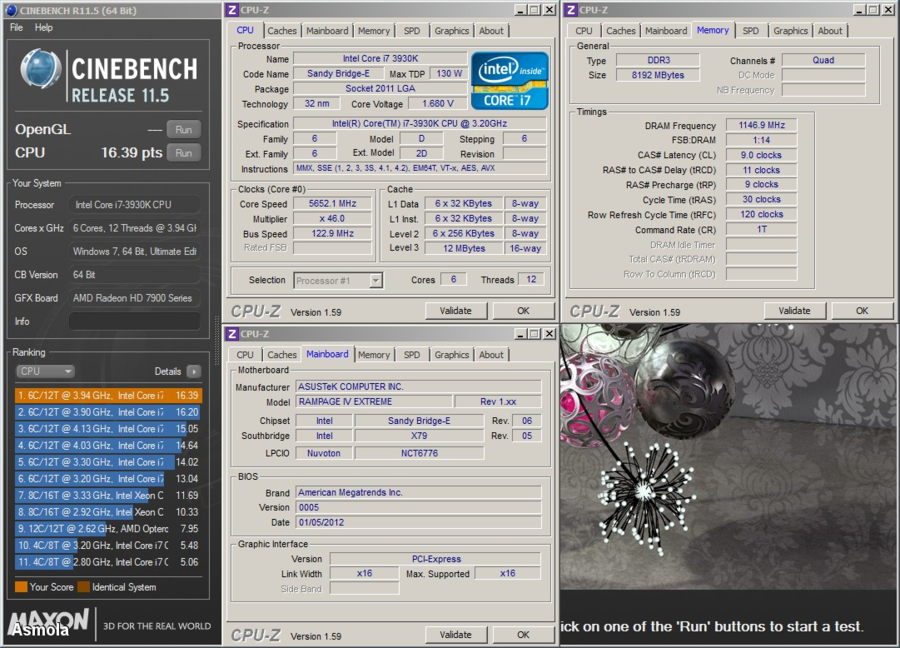
Task: Click BIOS date 01/05/2012 field
Action: tap(418, 522)
